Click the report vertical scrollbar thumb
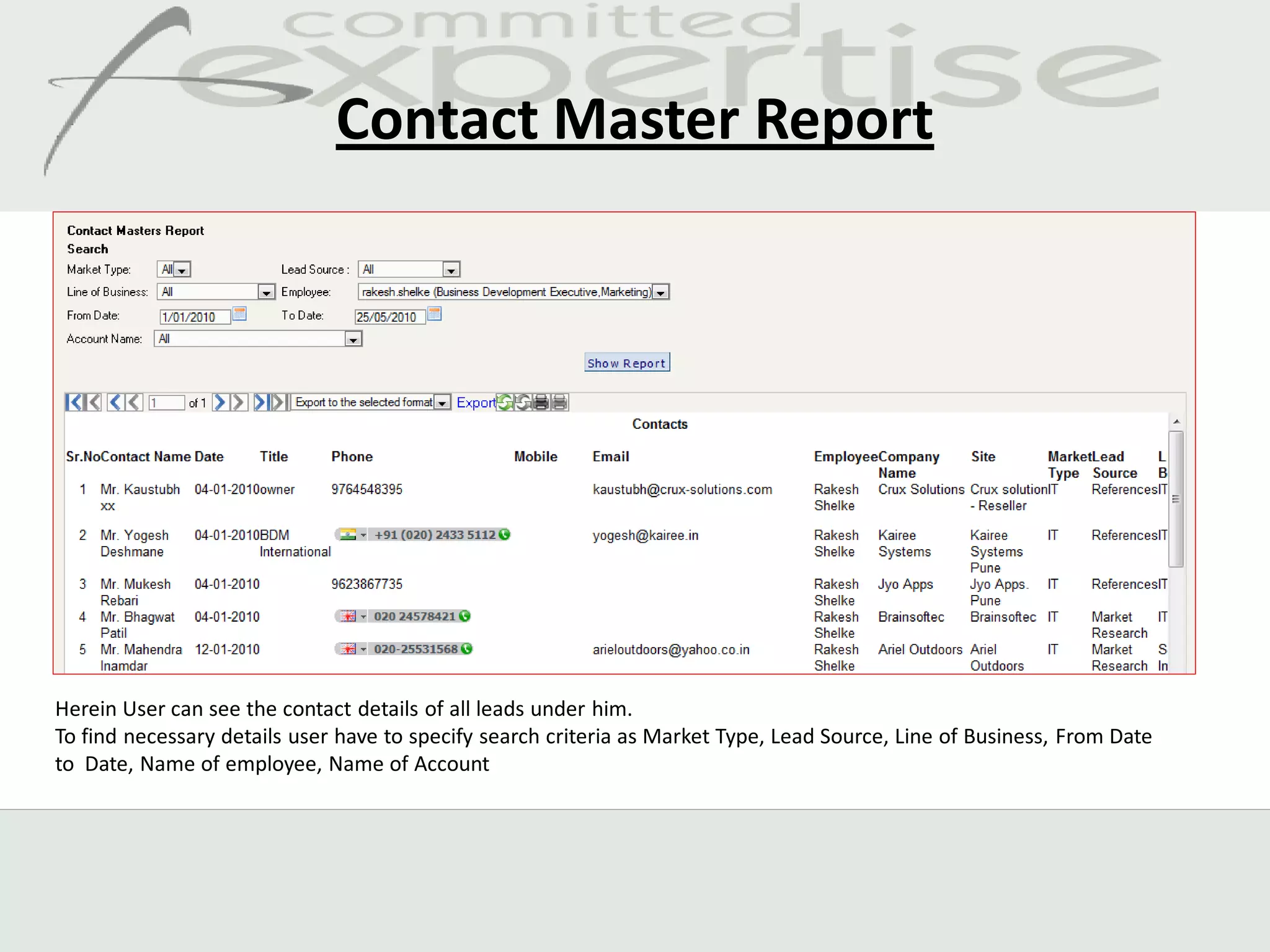 coord(1176,499)
